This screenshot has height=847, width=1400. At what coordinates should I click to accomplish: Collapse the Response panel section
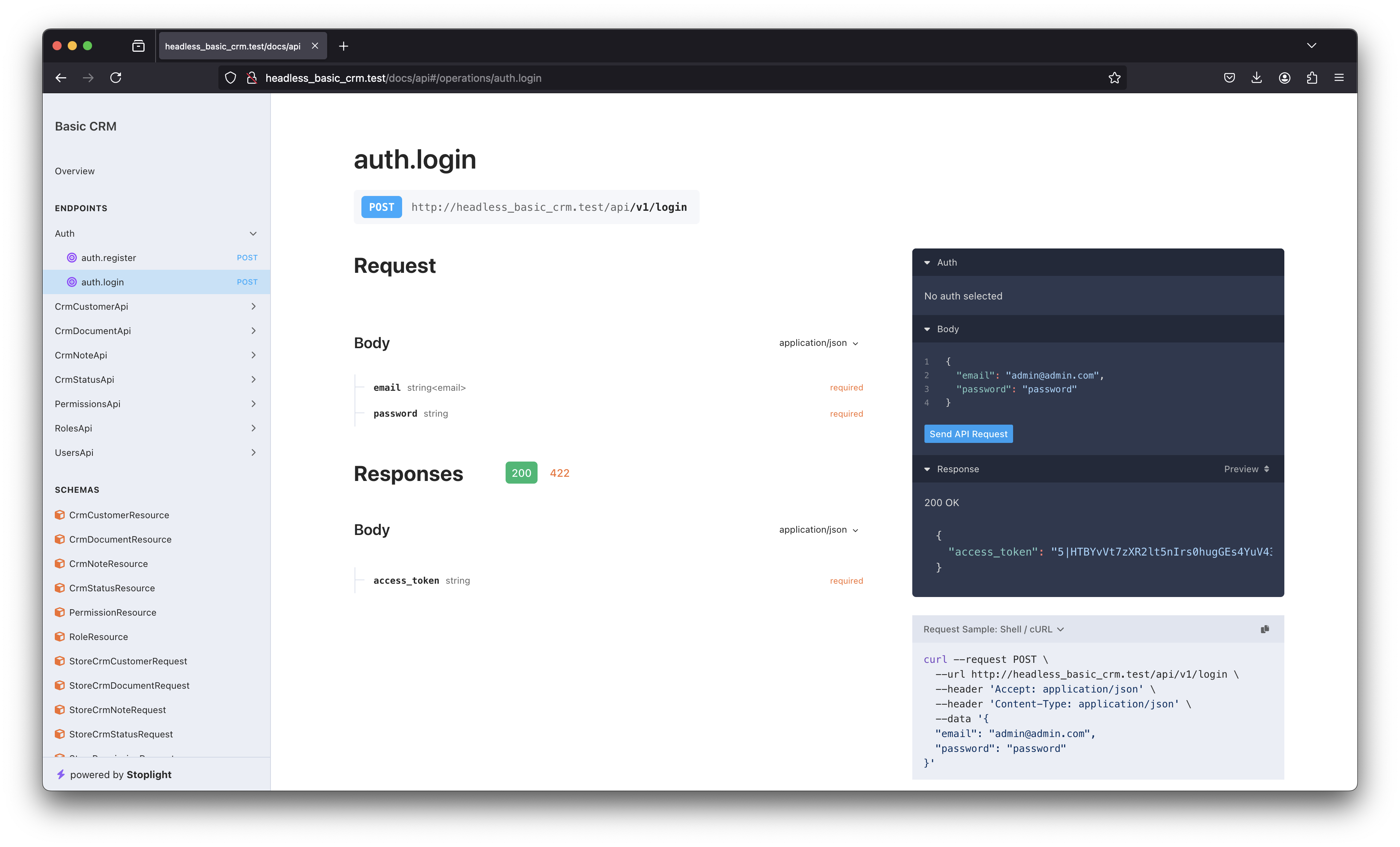[x=927, y=469]
